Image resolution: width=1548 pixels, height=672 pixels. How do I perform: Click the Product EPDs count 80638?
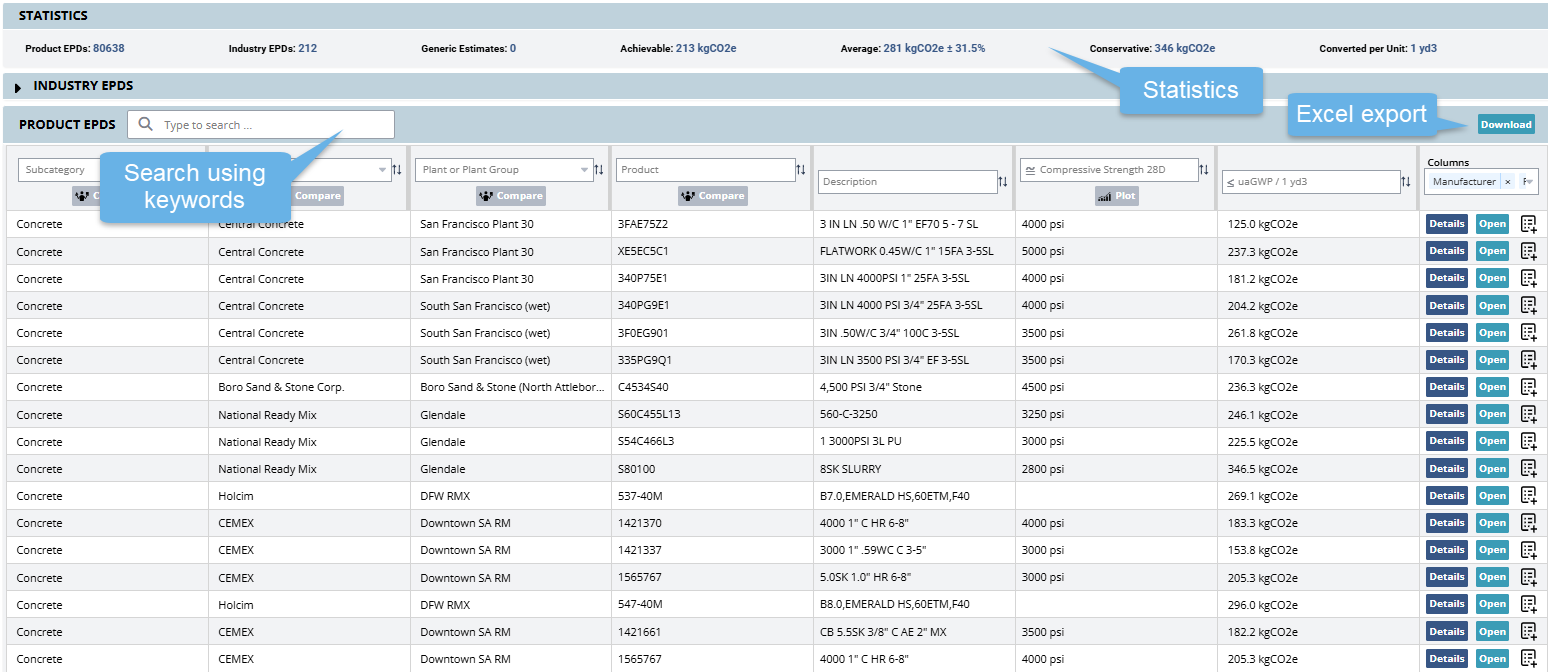109,48
